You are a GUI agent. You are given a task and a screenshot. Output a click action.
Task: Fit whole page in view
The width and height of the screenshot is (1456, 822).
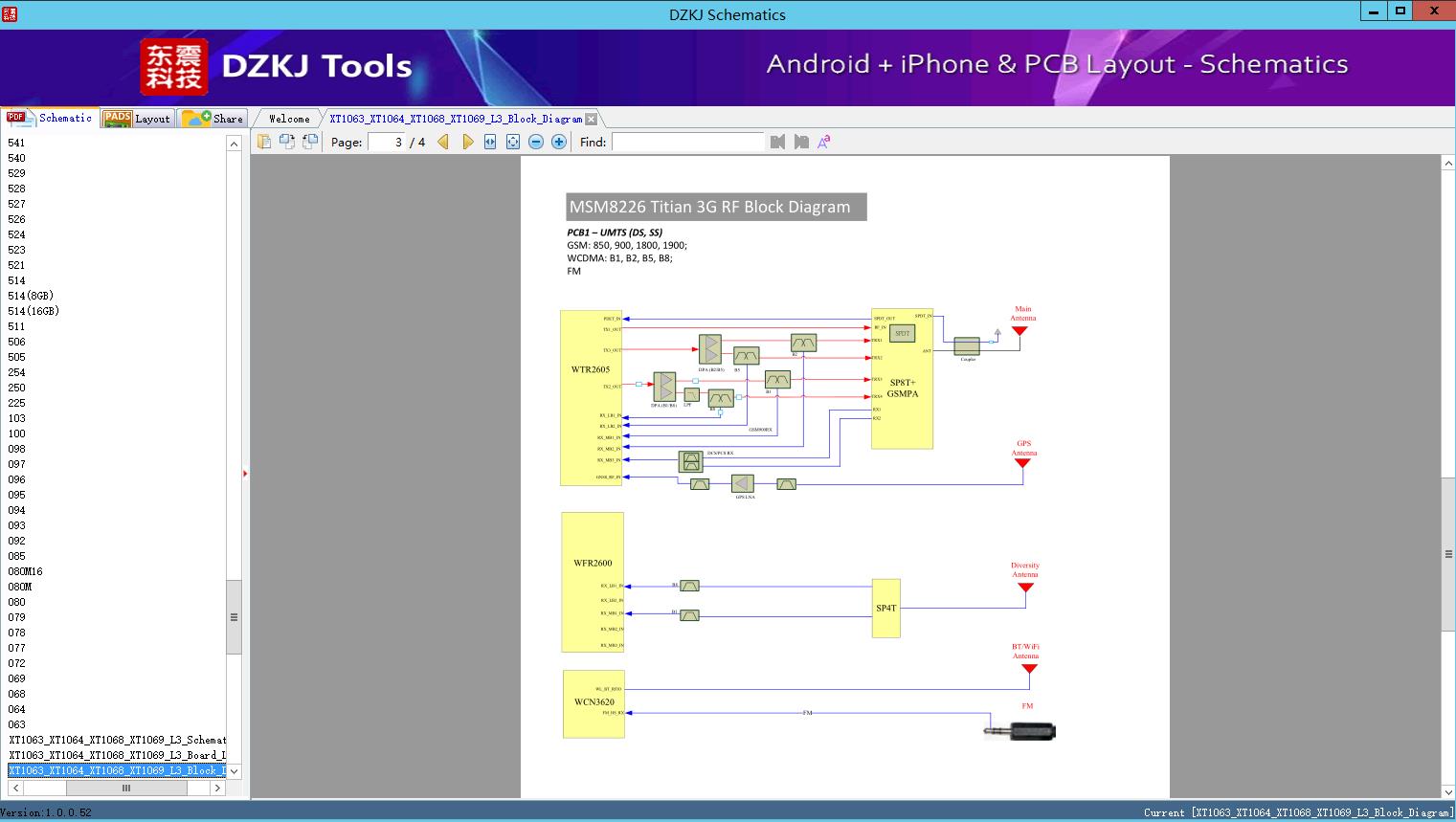(513, 142)
